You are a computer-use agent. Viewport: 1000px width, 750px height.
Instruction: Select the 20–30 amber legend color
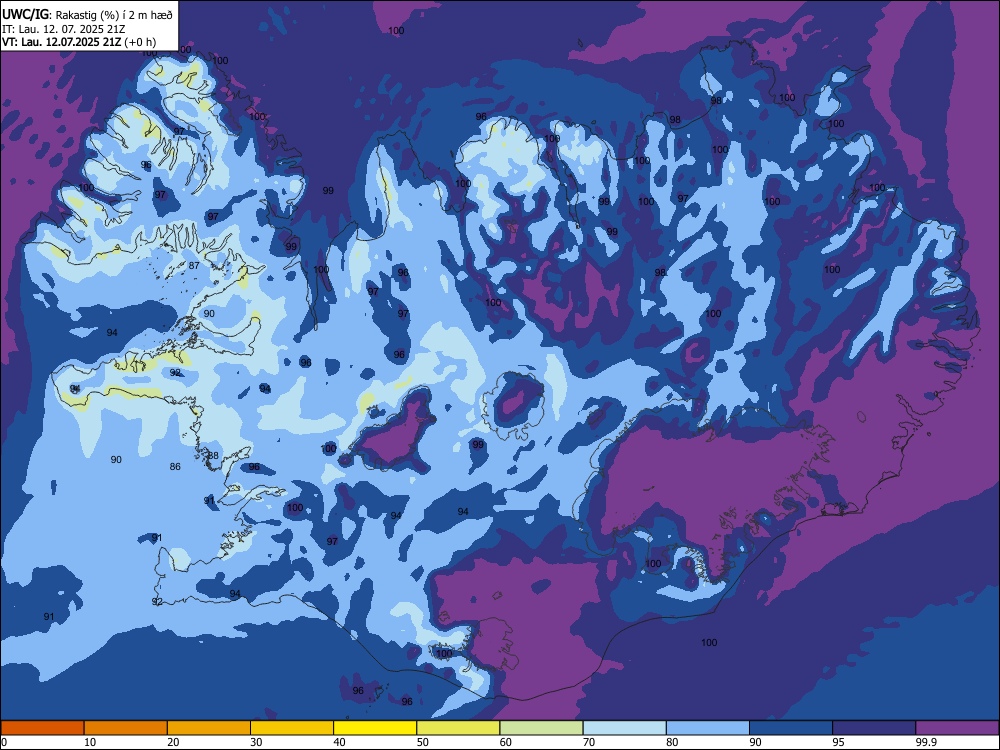[209, 728]
